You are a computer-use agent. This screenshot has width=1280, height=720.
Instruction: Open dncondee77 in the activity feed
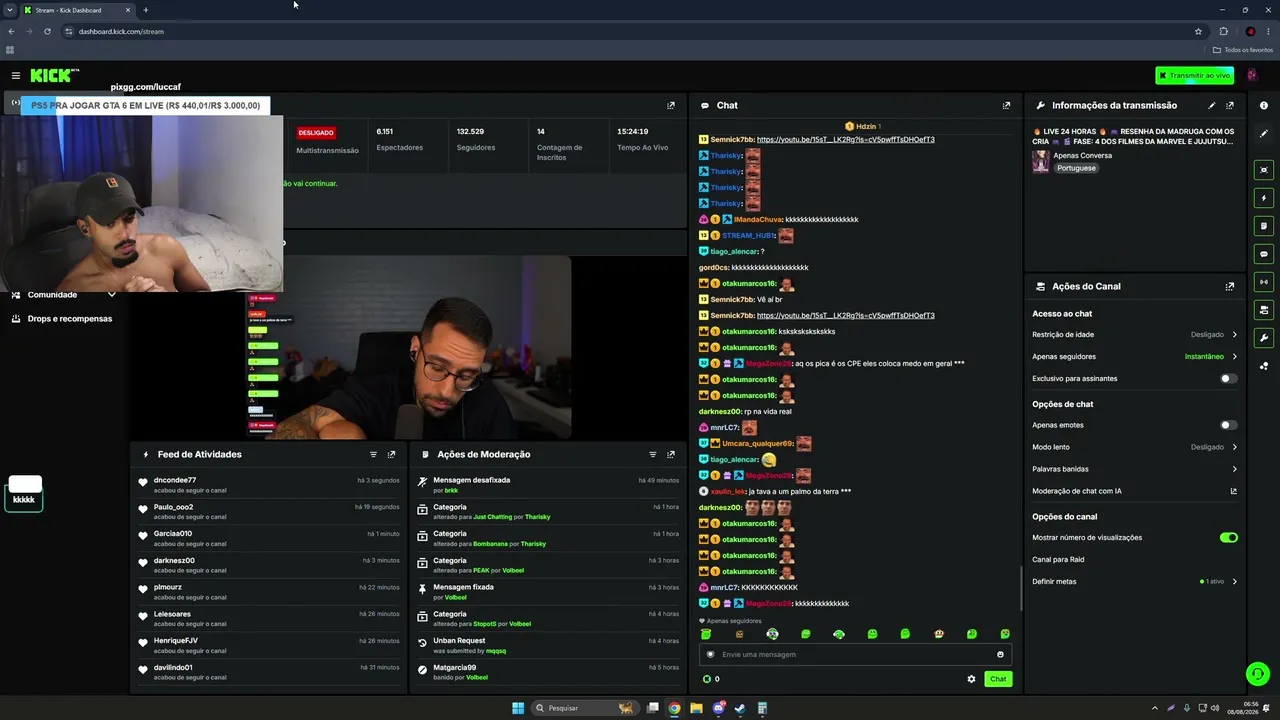(x=175, y=481)
